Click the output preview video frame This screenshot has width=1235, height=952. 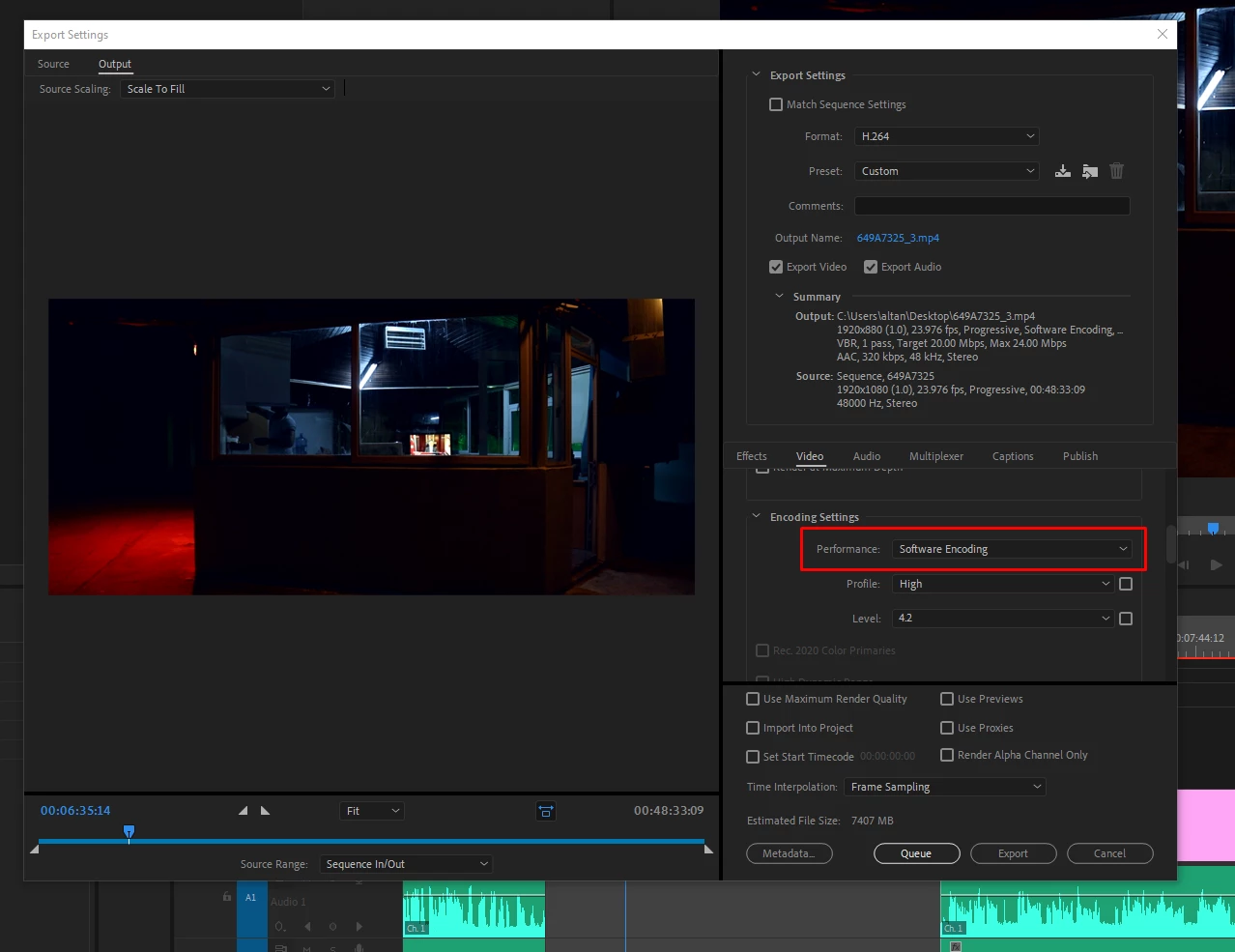click(371, 447)
